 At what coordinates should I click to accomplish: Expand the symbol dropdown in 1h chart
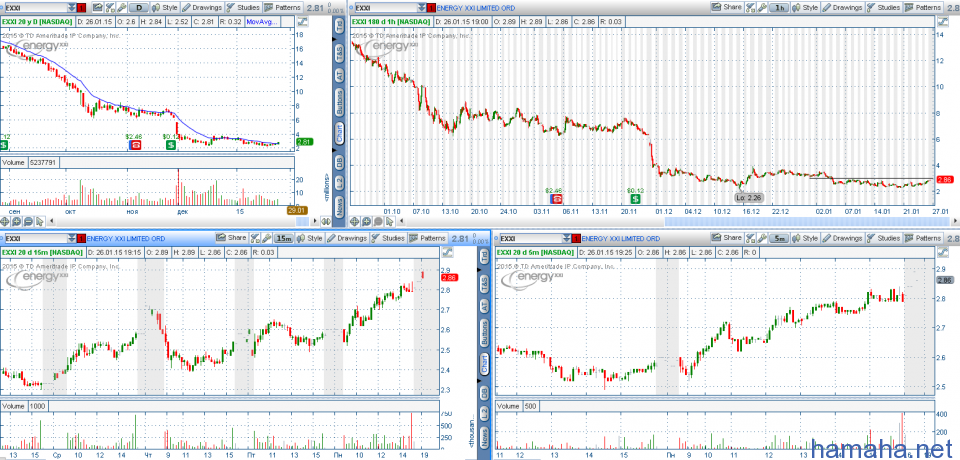click(x=422, y=8)
